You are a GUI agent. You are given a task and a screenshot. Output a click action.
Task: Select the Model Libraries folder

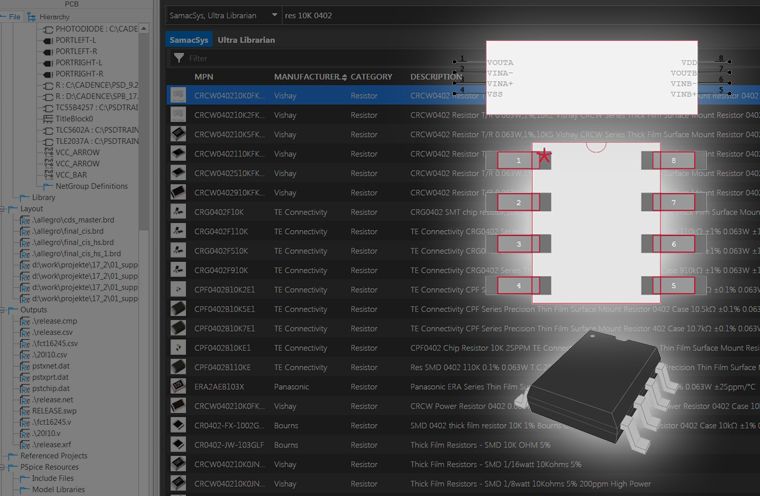(58, 490)
